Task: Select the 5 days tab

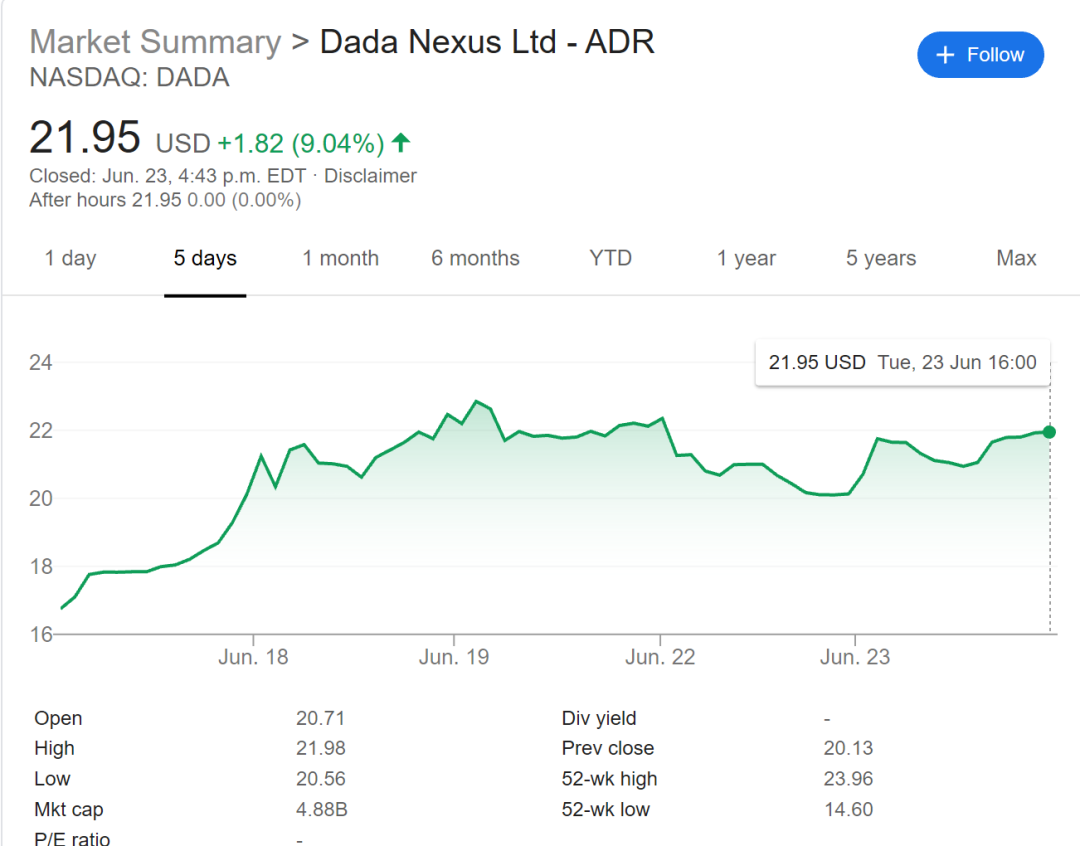Action: tap(205, 258)
